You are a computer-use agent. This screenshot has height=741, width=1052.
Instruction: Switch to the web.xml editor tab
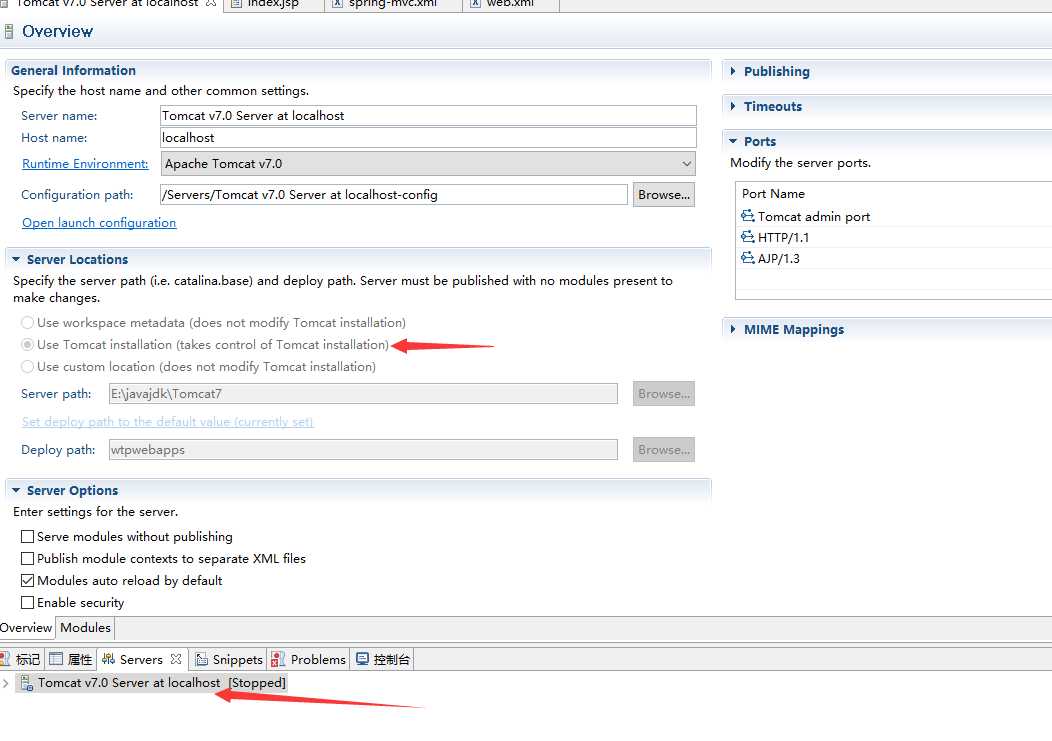pyautogui.click(x=510, y=3)
